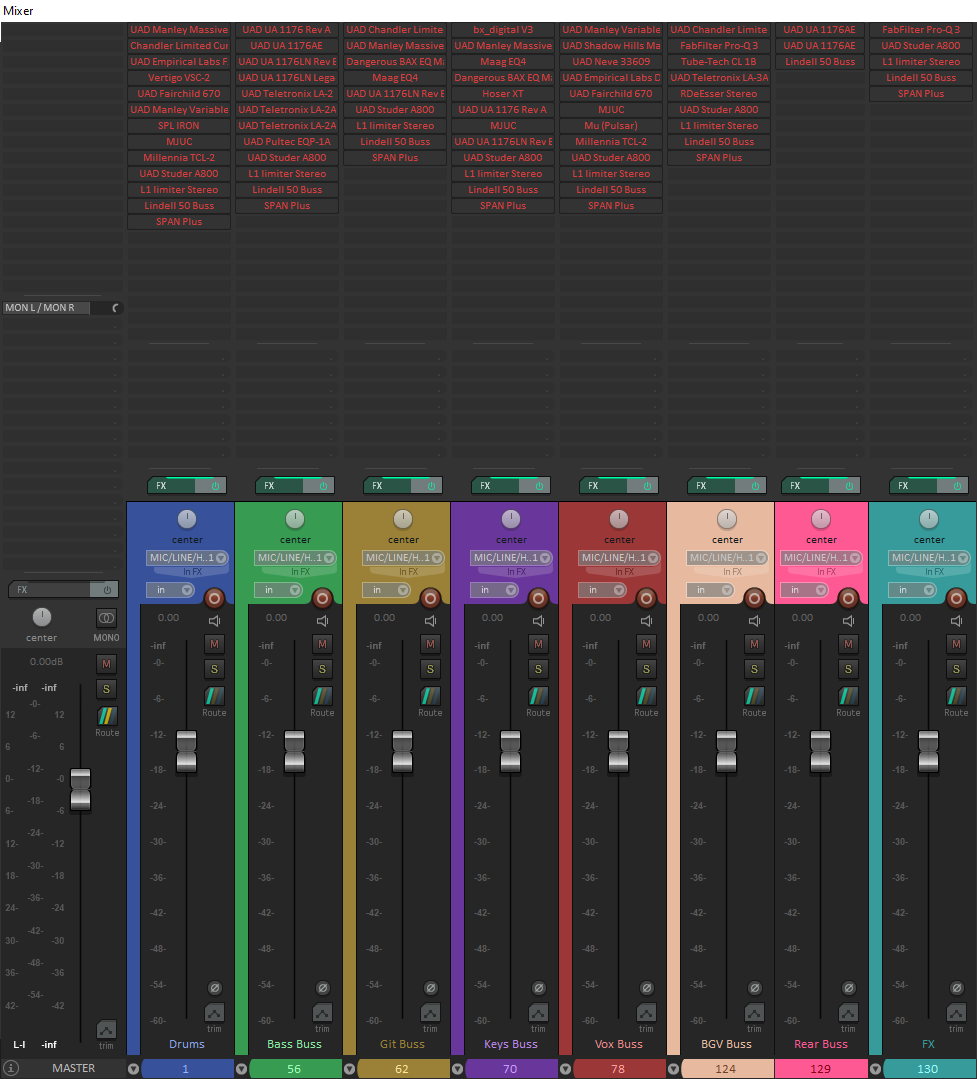The image size is (977, 1079).
Task: Mute the Master track
Action: pyautogui.click(x=106, y=664)
